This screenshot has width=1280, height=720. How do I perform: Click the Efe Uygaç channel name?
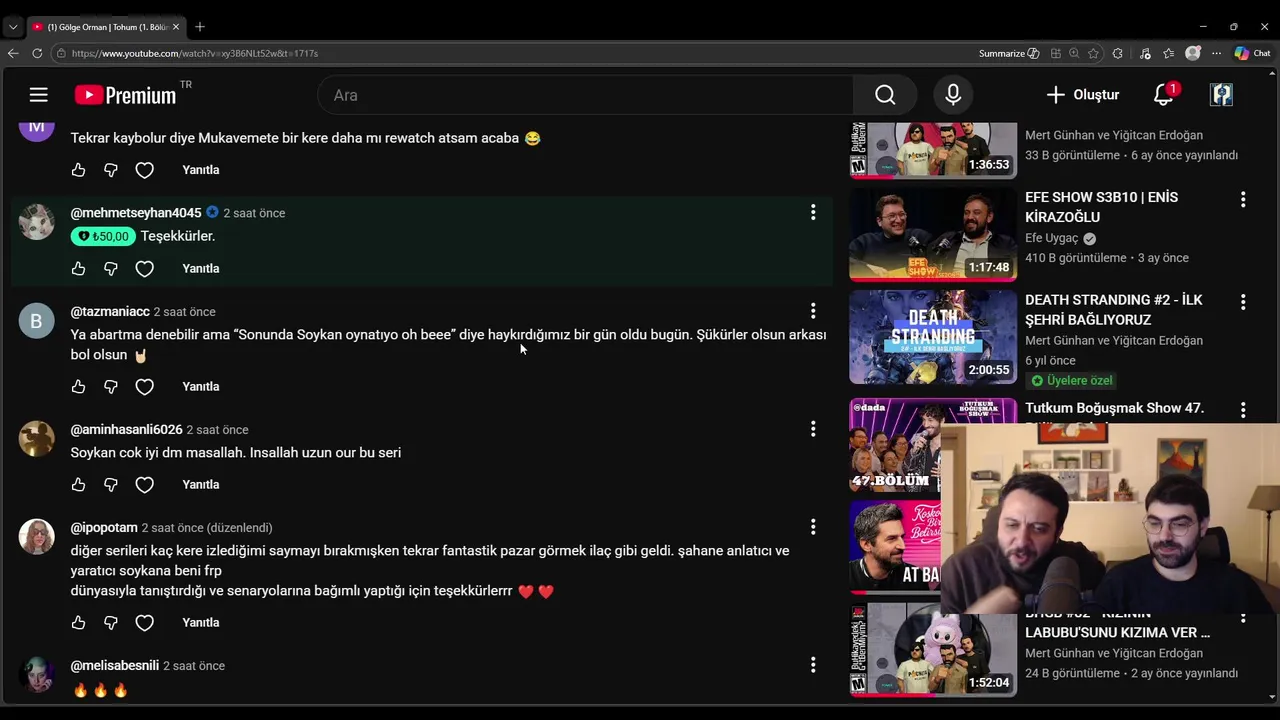(x=1051, y=238)
